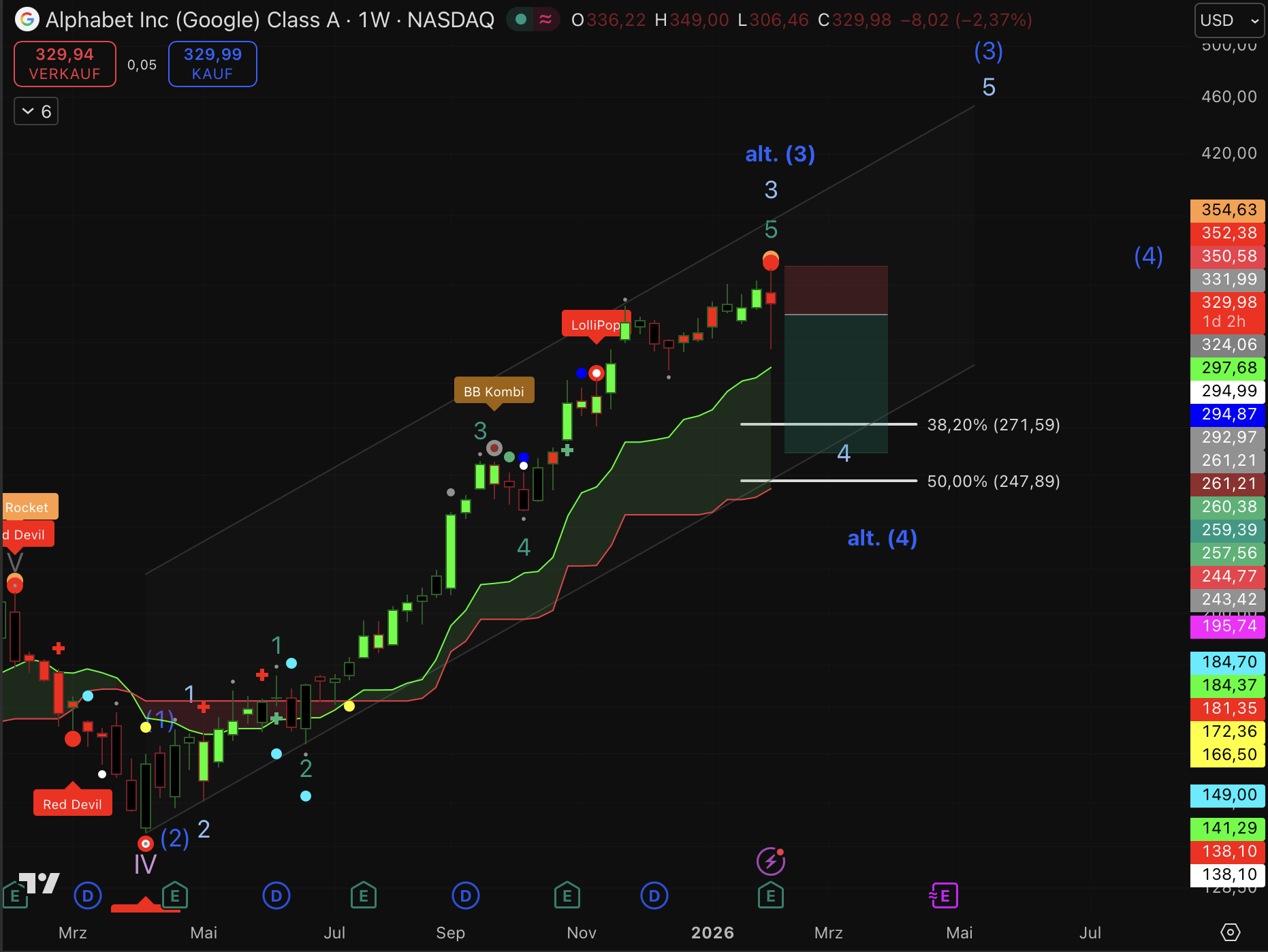Click the dividend marker above Sep
Image resolution: width=1268 pixels, height=952 pixels.
(x=466, y=895)
